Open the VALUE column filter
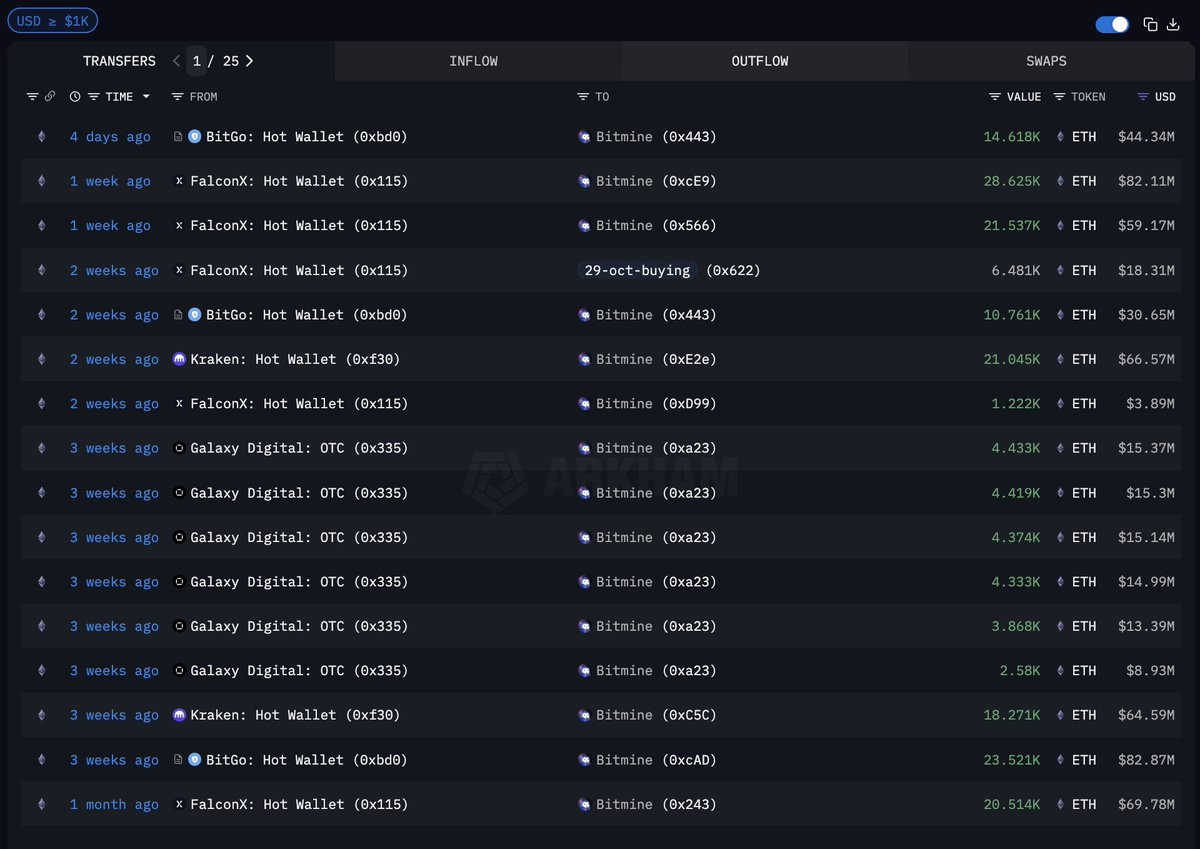Screen dimensions: 1200x849 995,97
